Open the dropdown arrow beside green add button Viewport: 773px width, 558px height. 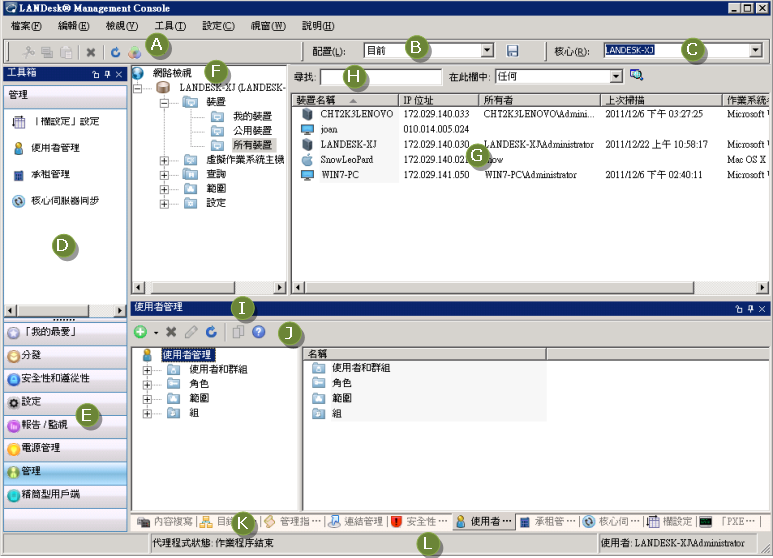[156, 333]
